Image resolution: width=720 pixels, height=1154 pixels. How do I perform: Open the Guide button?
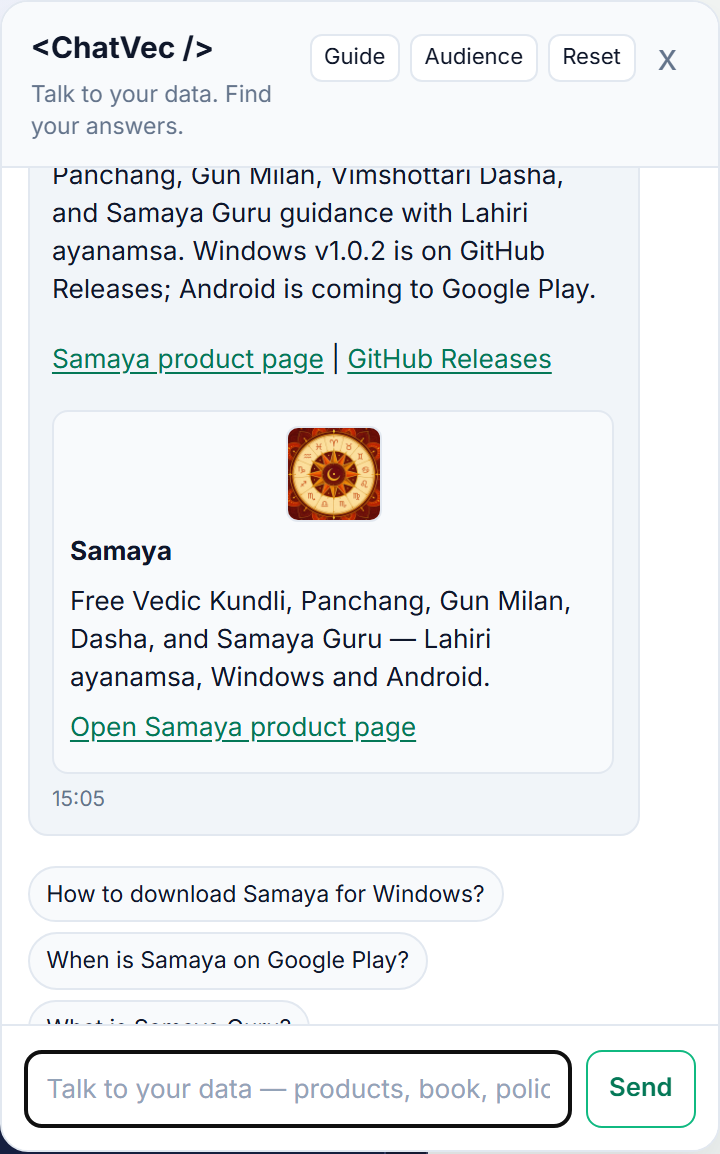point(354,57)
